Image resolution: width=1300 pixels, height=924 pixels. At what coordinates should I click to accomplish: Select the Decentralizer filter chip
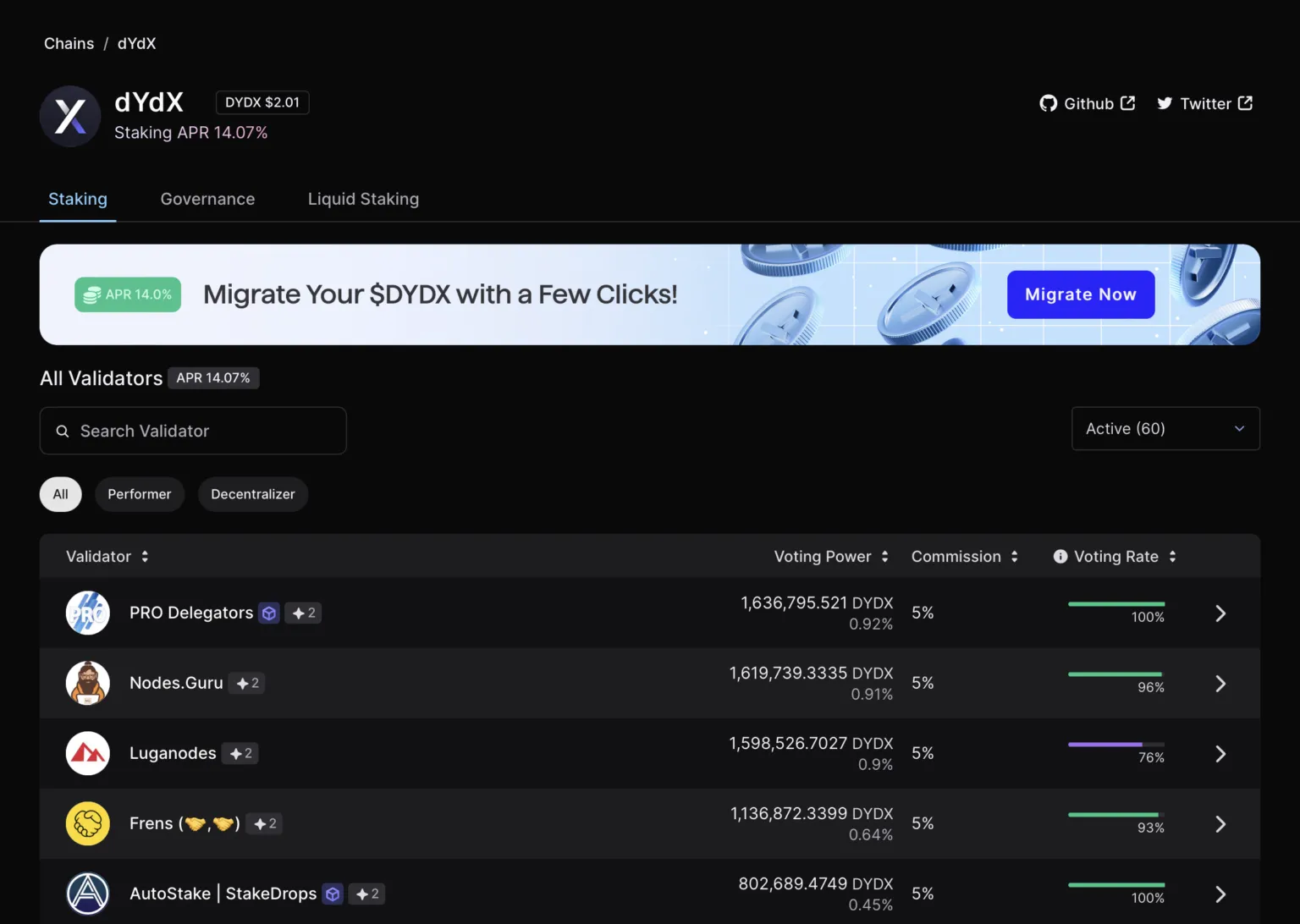[253, 494]
